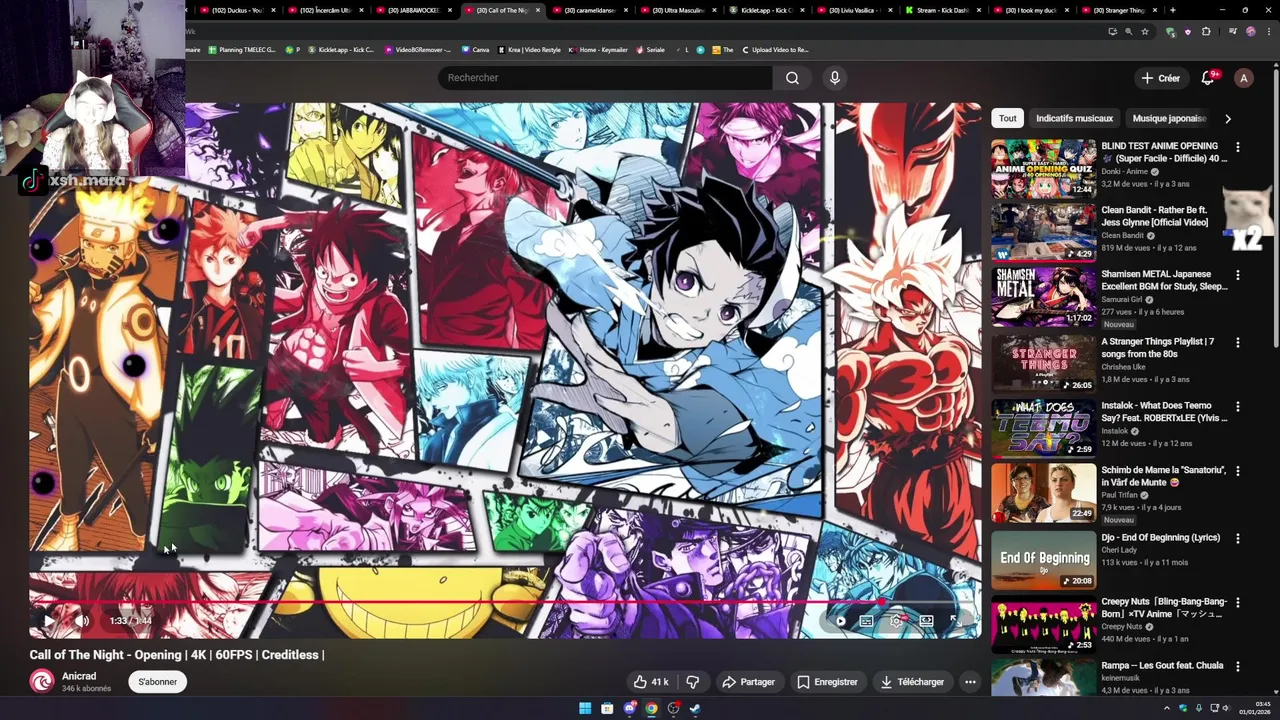Start voice search with microphone icon
The width and height of the screenshot is (1280, 720).
(x=835, y=78)
